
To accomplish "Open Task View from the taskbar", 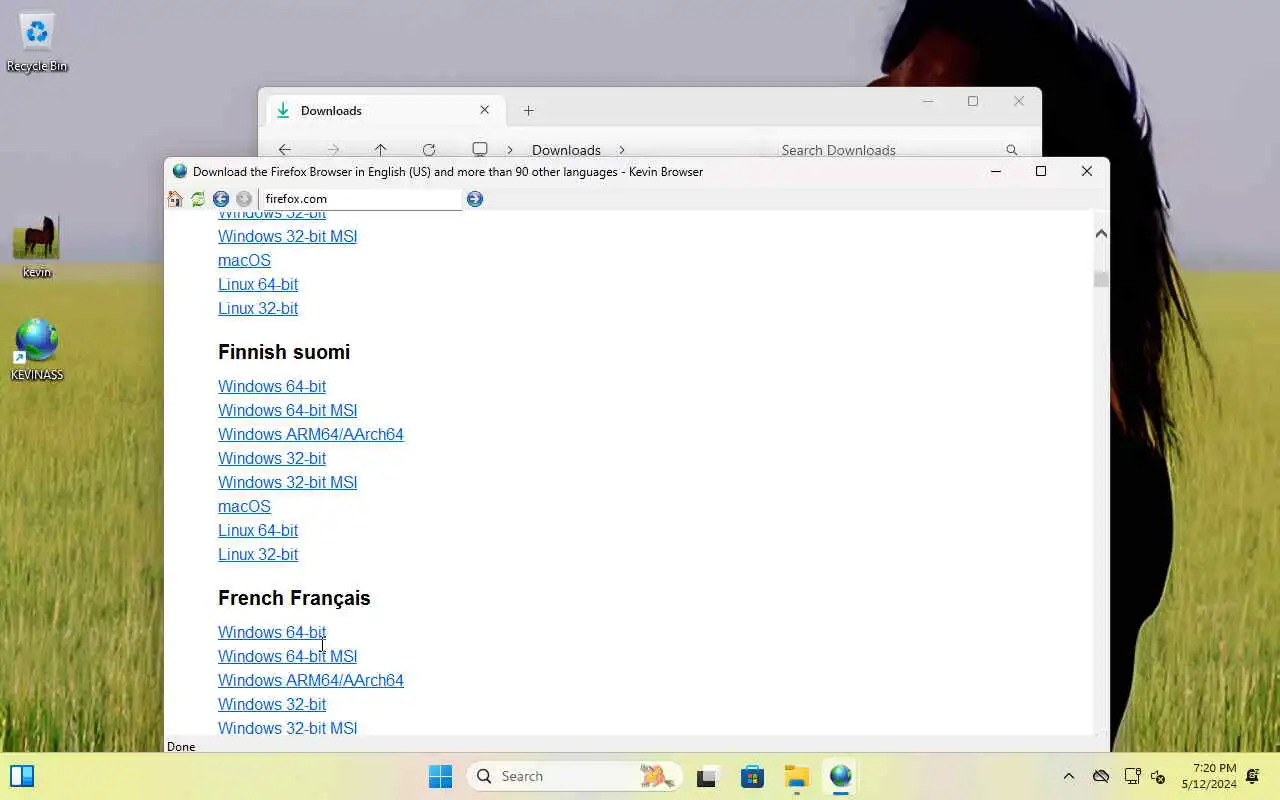I will click(709, 776).
